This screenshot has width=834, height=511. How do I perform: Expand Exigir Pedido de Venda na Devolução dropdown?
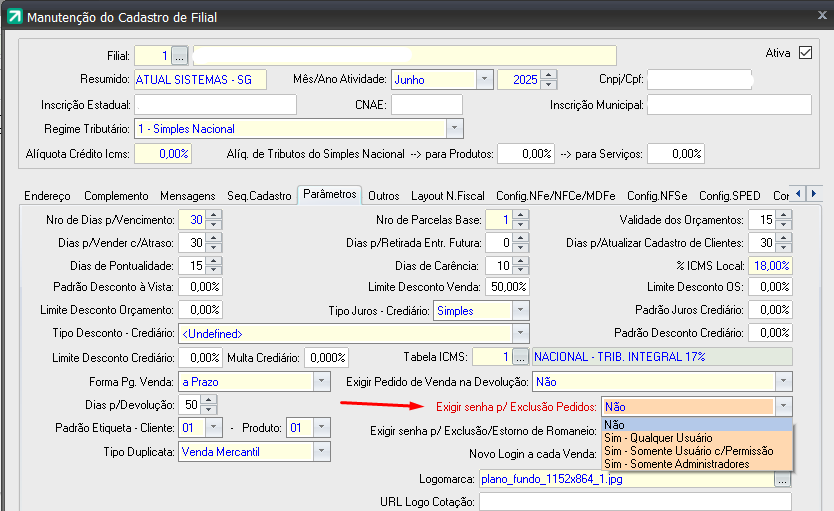point(783,381)
